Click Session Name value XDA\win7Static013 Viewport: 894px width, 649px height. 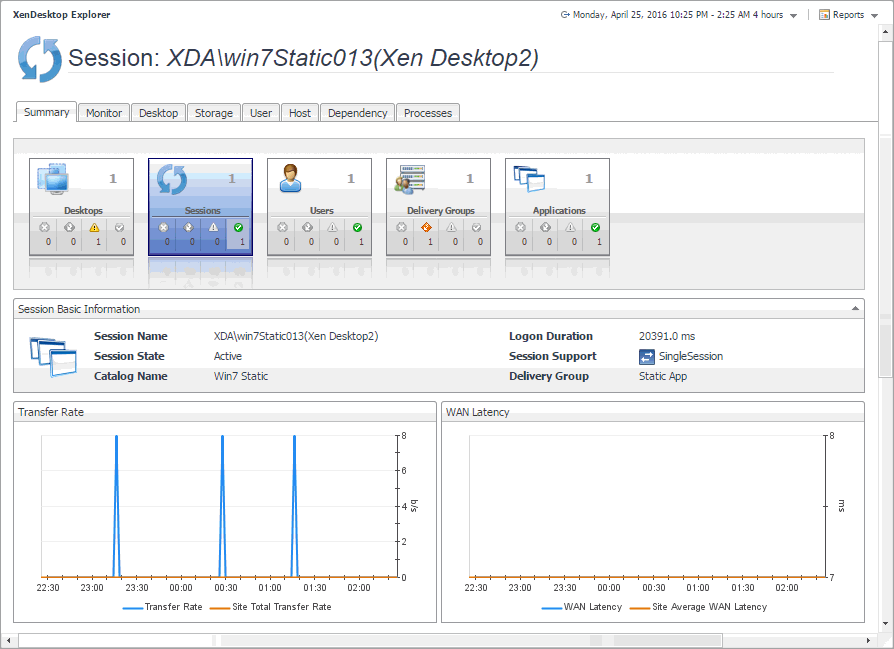point(296,336)
